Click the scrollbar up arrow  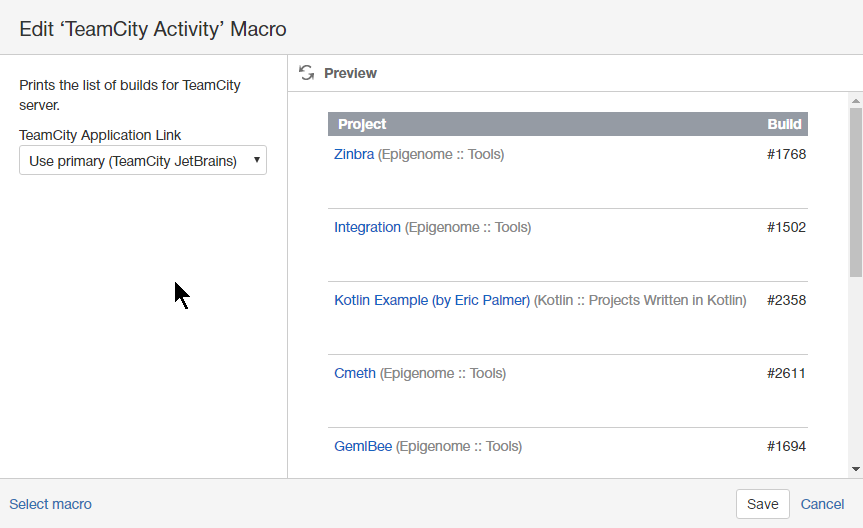pos(855,100)
